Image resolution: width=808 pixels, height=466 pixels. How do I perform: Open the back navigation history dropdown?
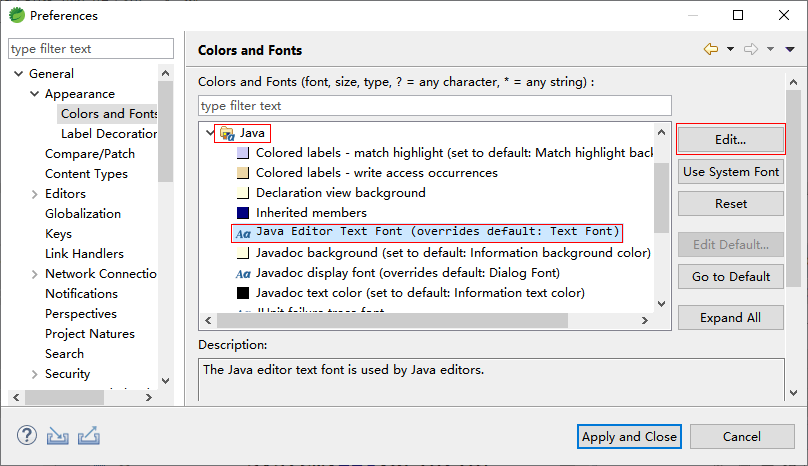click(730, 50)
